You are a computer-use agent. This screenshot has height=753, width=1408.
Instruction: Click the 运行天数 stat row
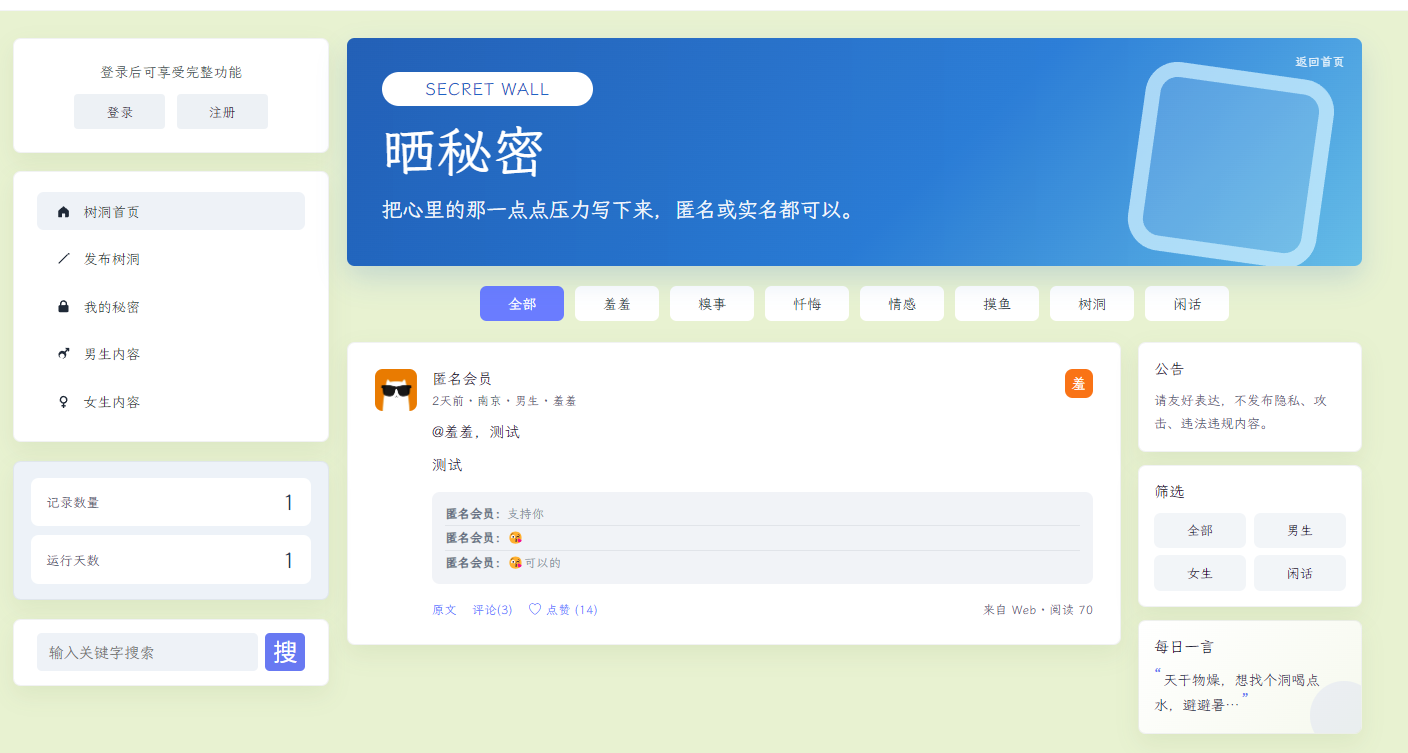tap(171, 560)
